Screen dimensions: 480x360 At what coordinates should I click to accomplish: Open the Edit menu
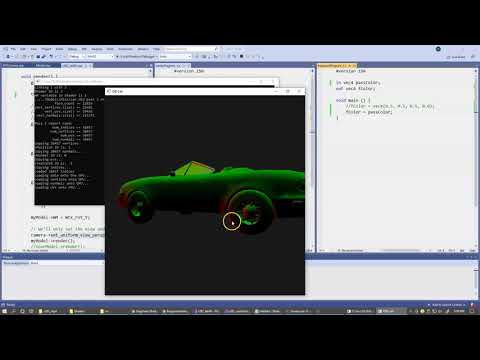coord(23,49)
